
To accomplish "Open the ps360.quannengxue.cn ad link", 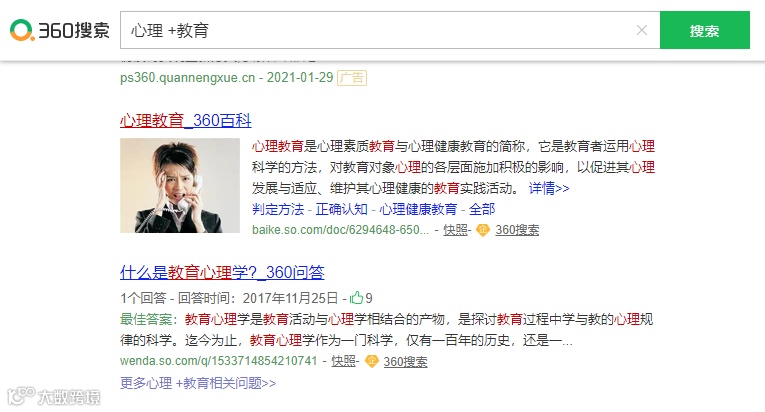I will (187, 78).
